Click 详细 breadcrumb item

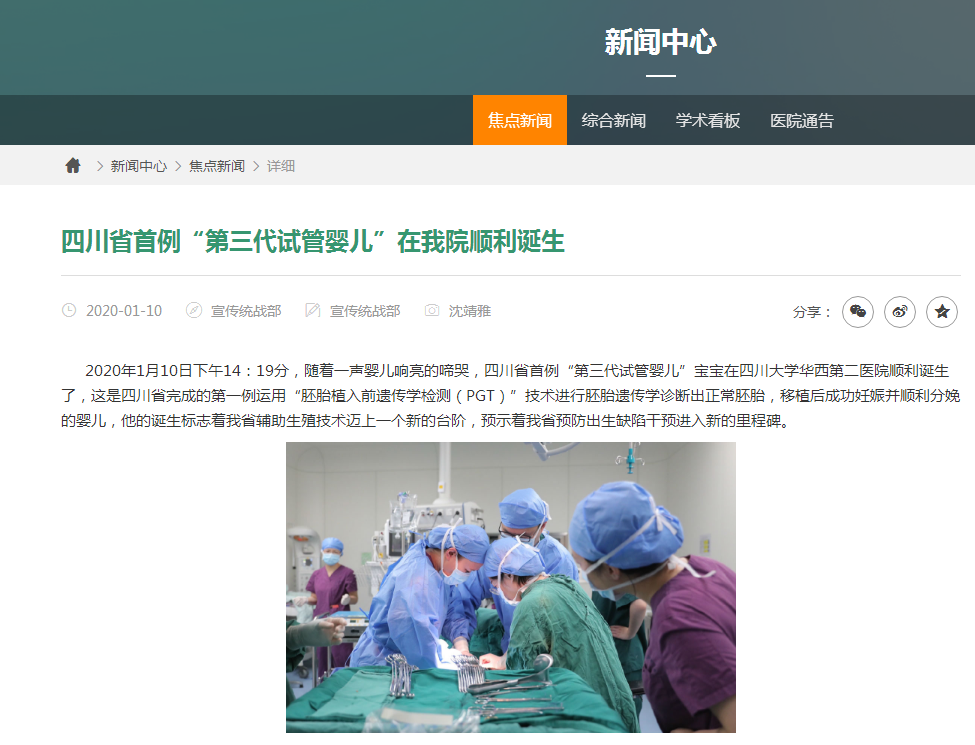tap(280, 166)
